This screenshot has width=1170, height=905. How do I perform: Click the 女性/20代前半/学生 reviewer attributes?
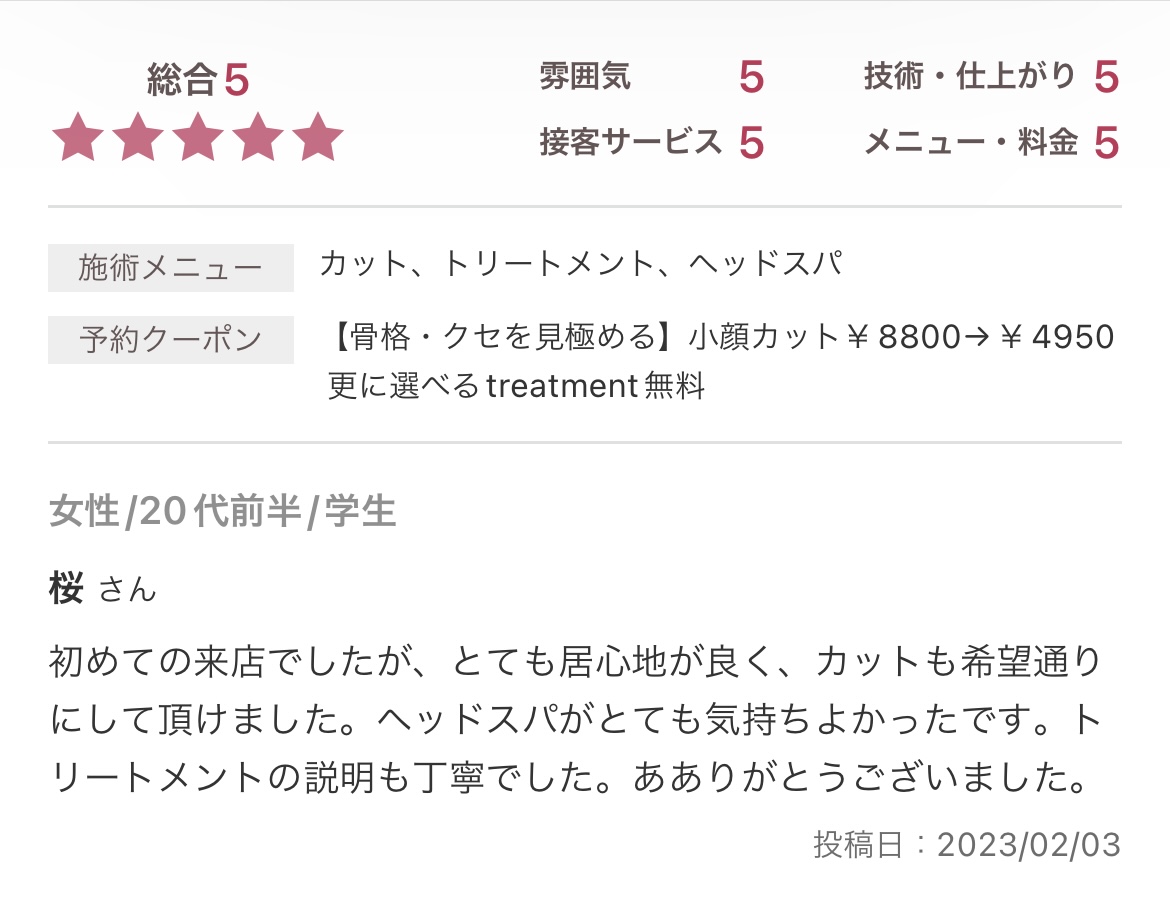tap(222, 512)
